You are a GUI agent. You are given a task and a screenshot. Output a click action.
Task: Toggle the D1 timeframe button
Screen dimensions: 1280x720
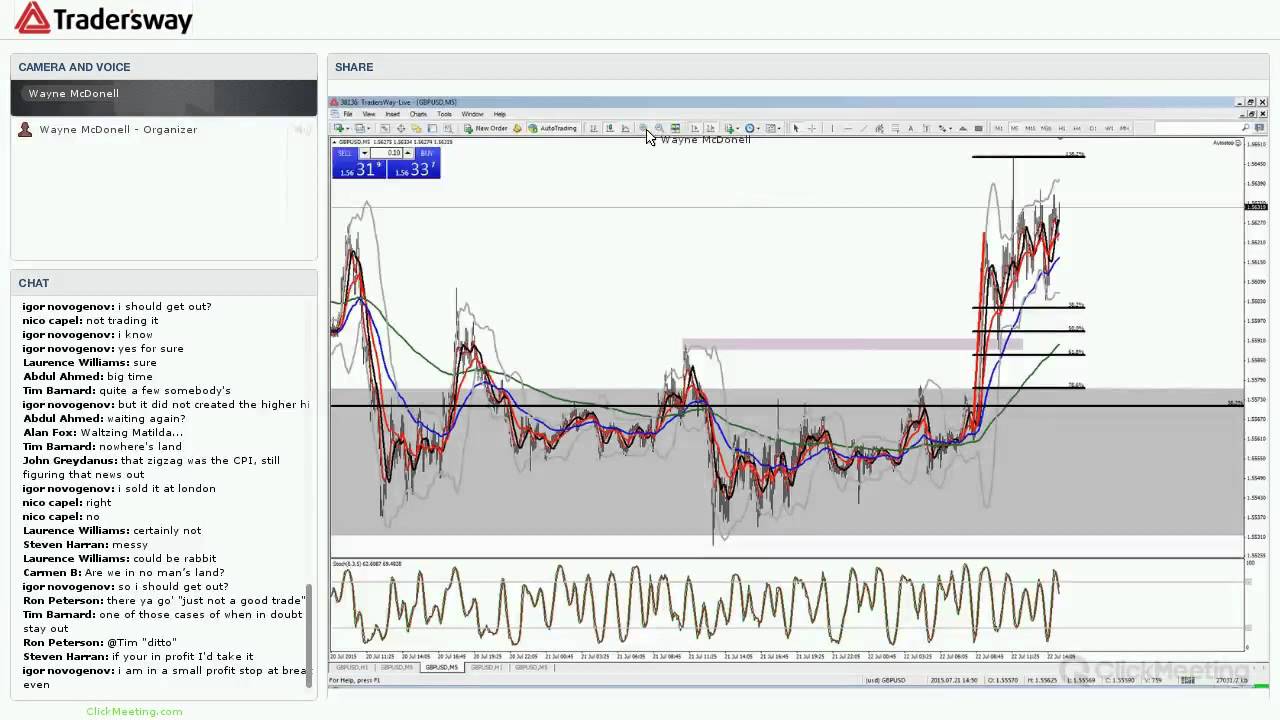(1093, 128)
